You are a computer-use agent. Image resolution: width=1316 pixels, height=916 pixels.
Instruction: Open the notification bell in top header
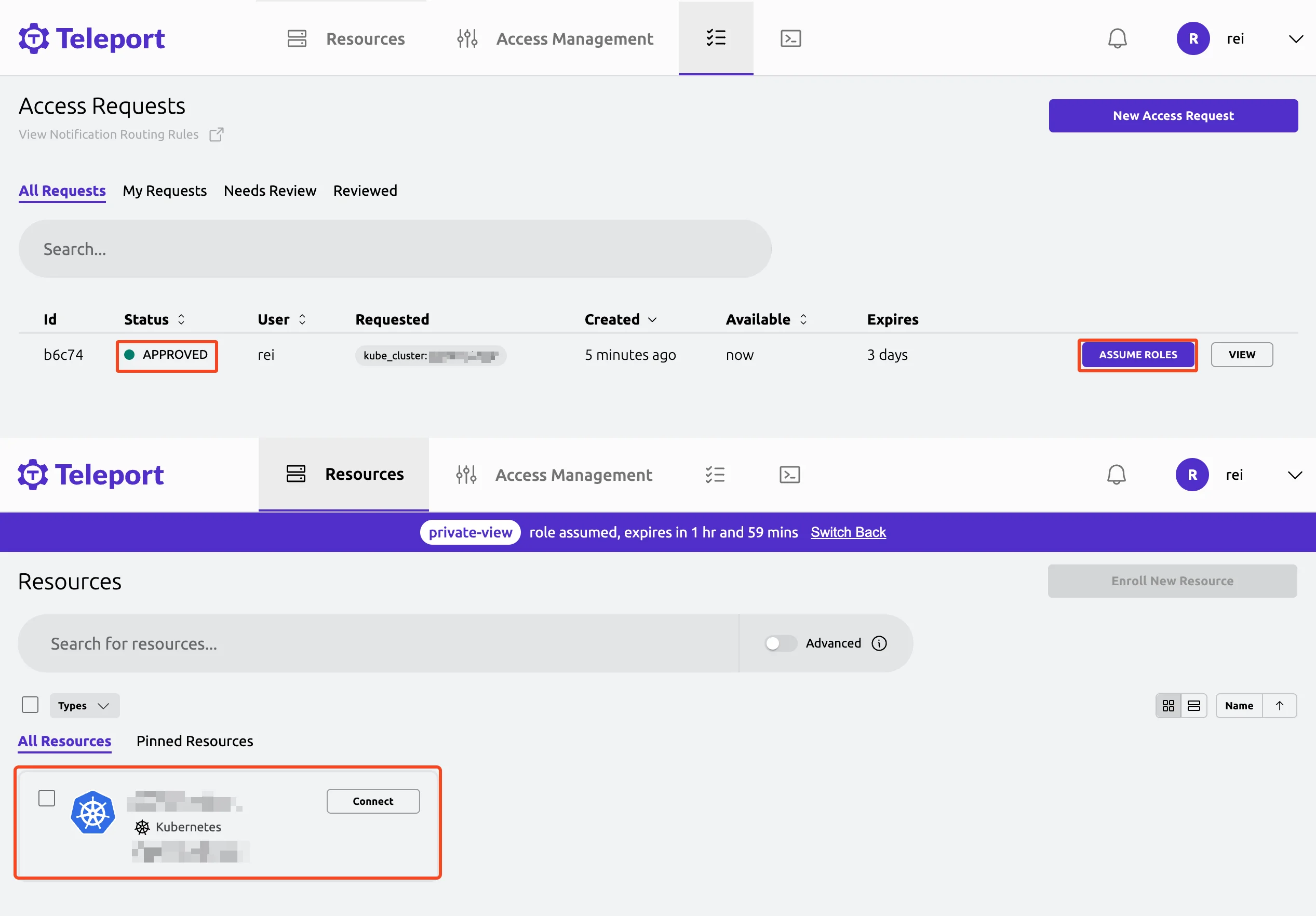(x=1117, y=38)
